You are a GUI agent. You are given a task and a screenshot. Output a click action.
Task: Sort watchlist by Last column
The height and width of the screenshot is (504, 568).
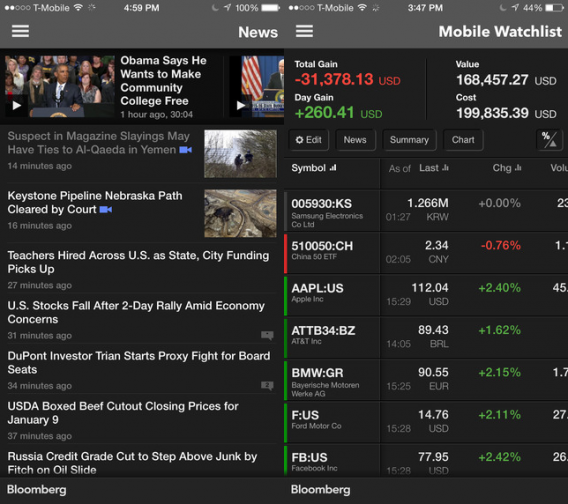(x=434, y=168)
